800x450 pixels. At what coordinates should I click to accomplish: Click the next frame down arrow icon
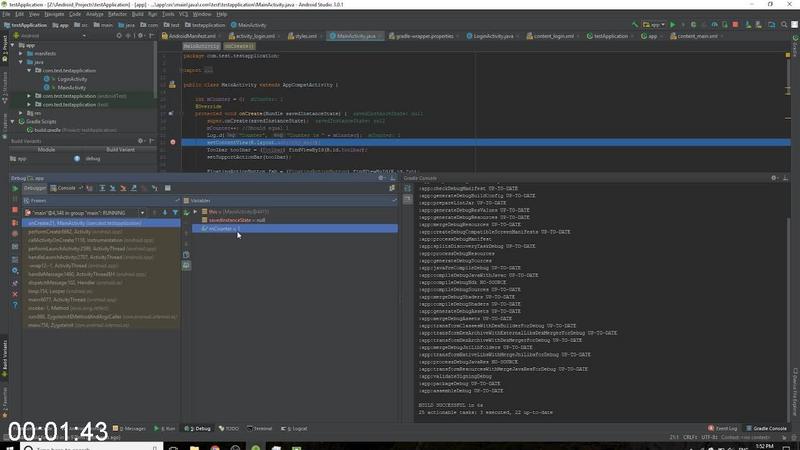click(164, 212)
